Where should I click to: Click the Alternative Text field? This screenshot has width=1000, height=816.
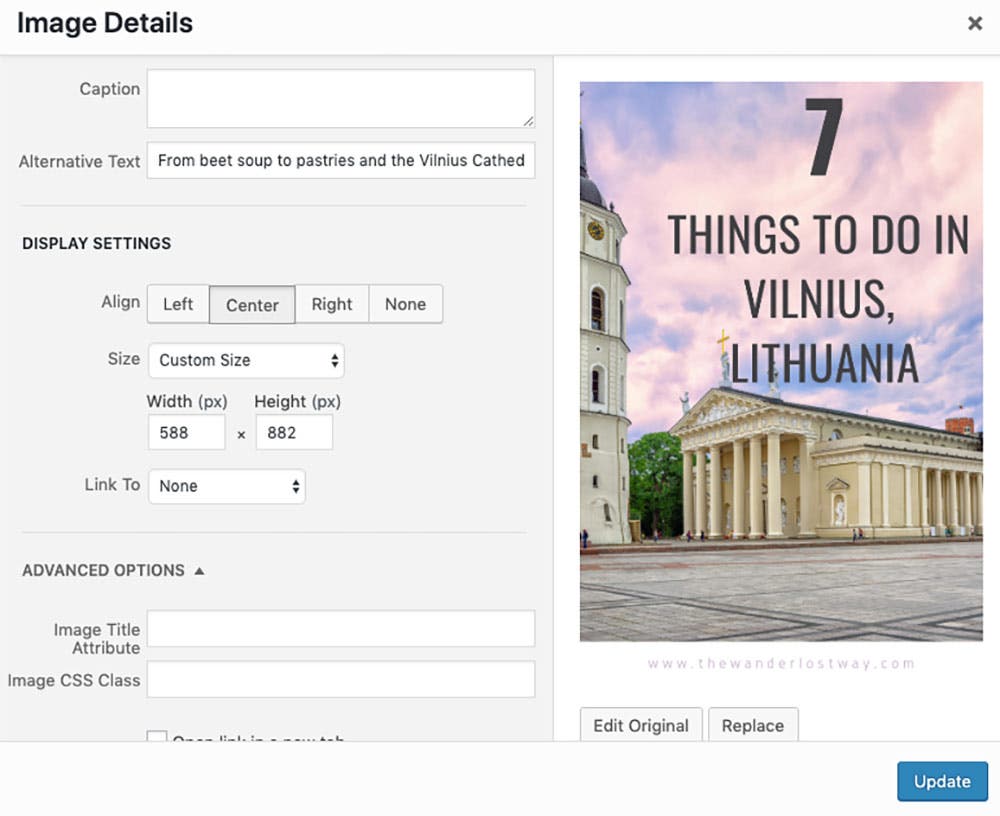tap(341, 160)
